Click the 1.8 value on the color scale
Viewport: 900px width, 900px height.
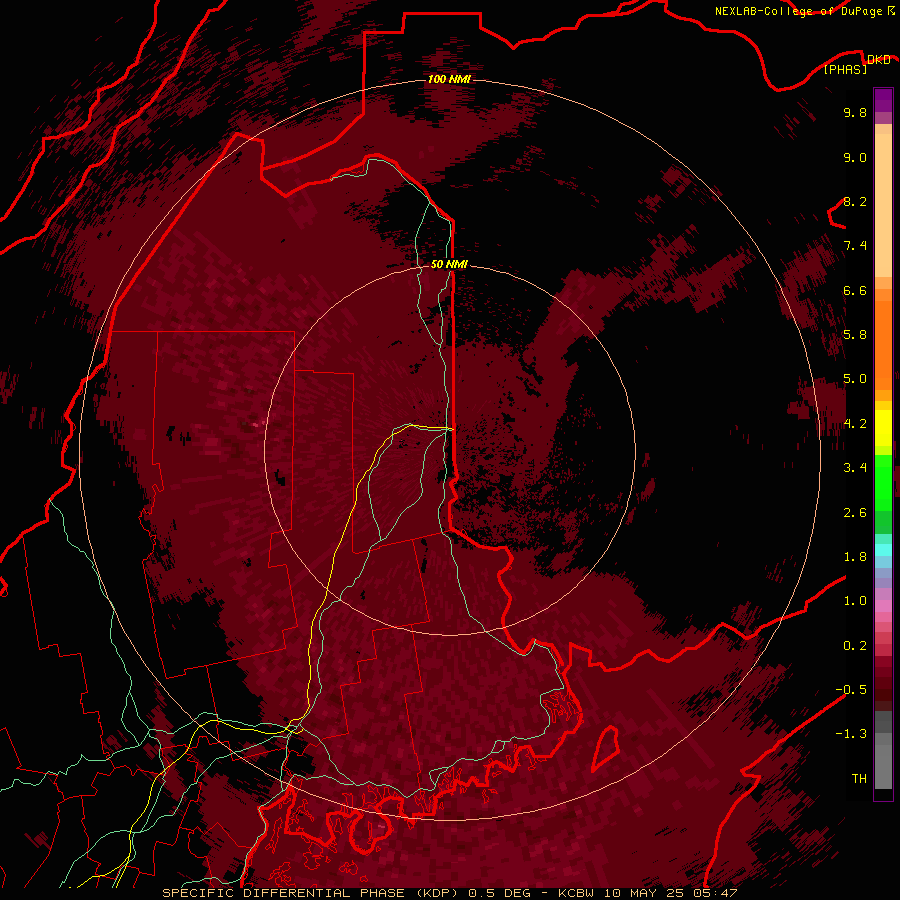pos(855,557)
